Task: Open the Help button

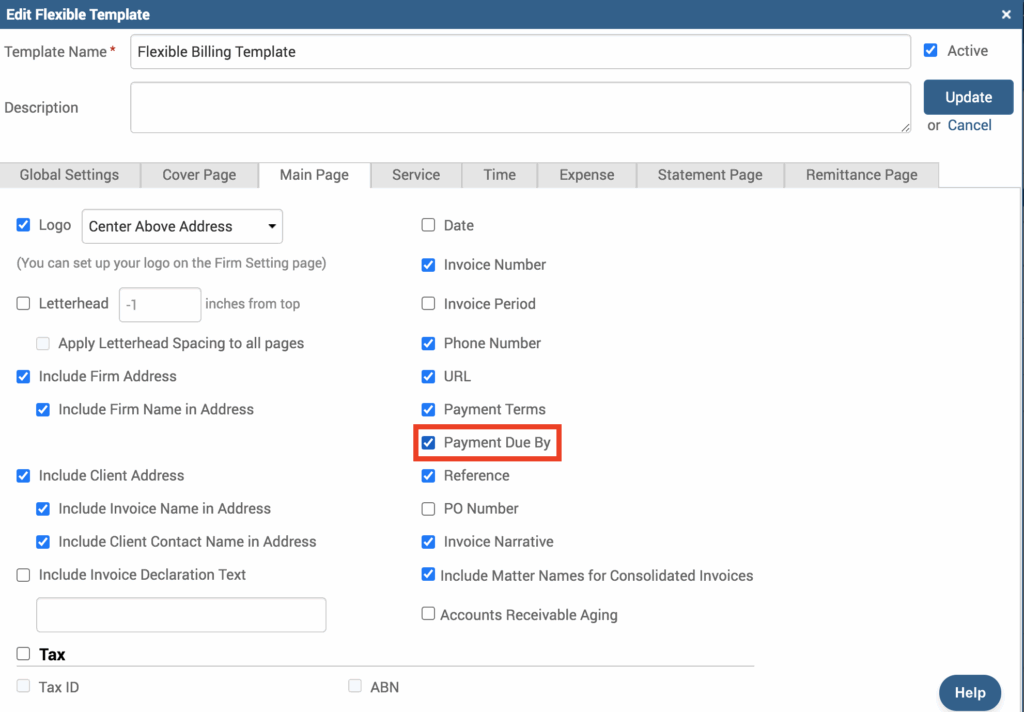Action: [969, 692]
